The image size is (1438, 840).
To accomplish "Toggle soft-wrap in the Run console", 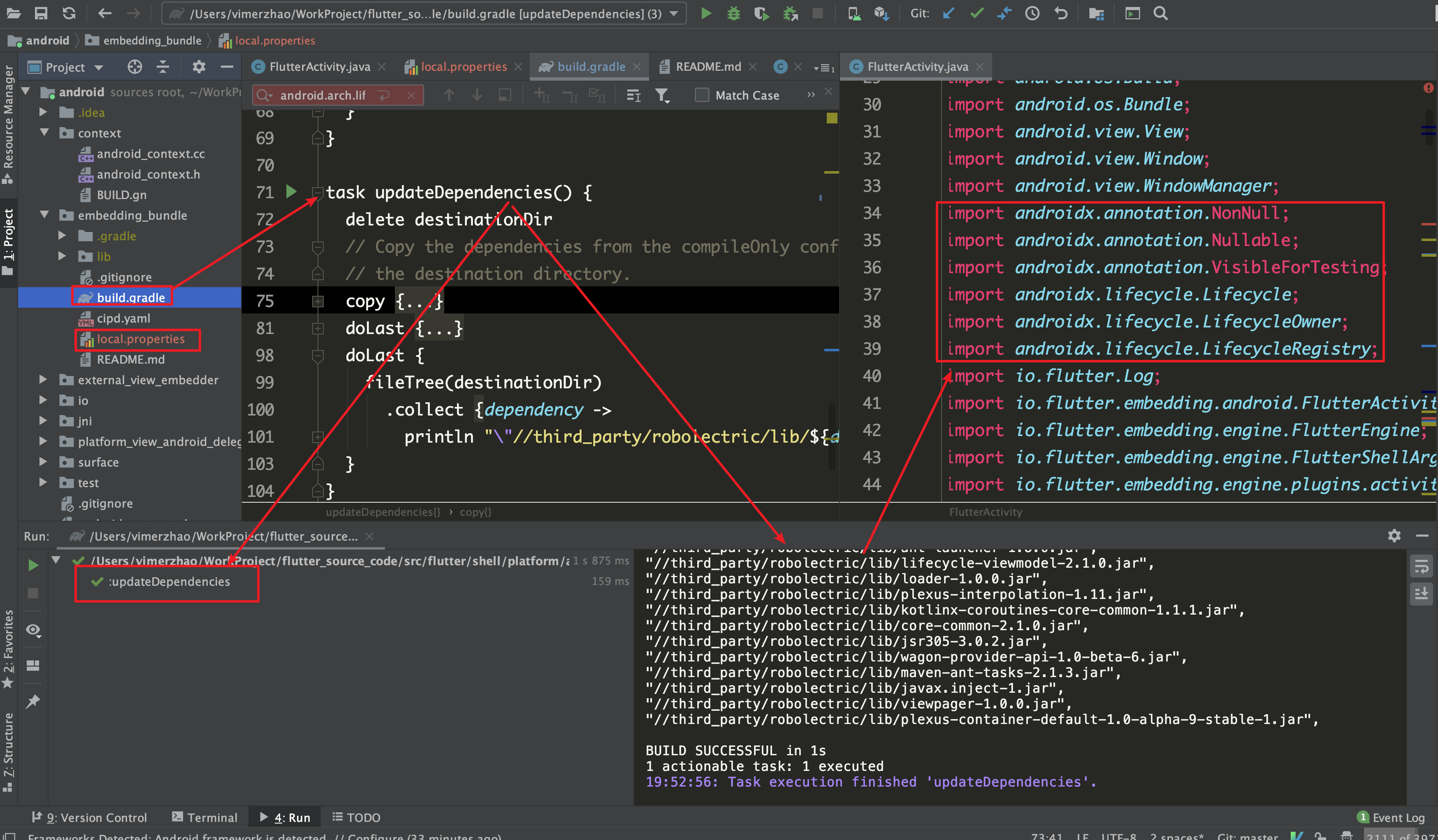I will [x=1422, y=566].
